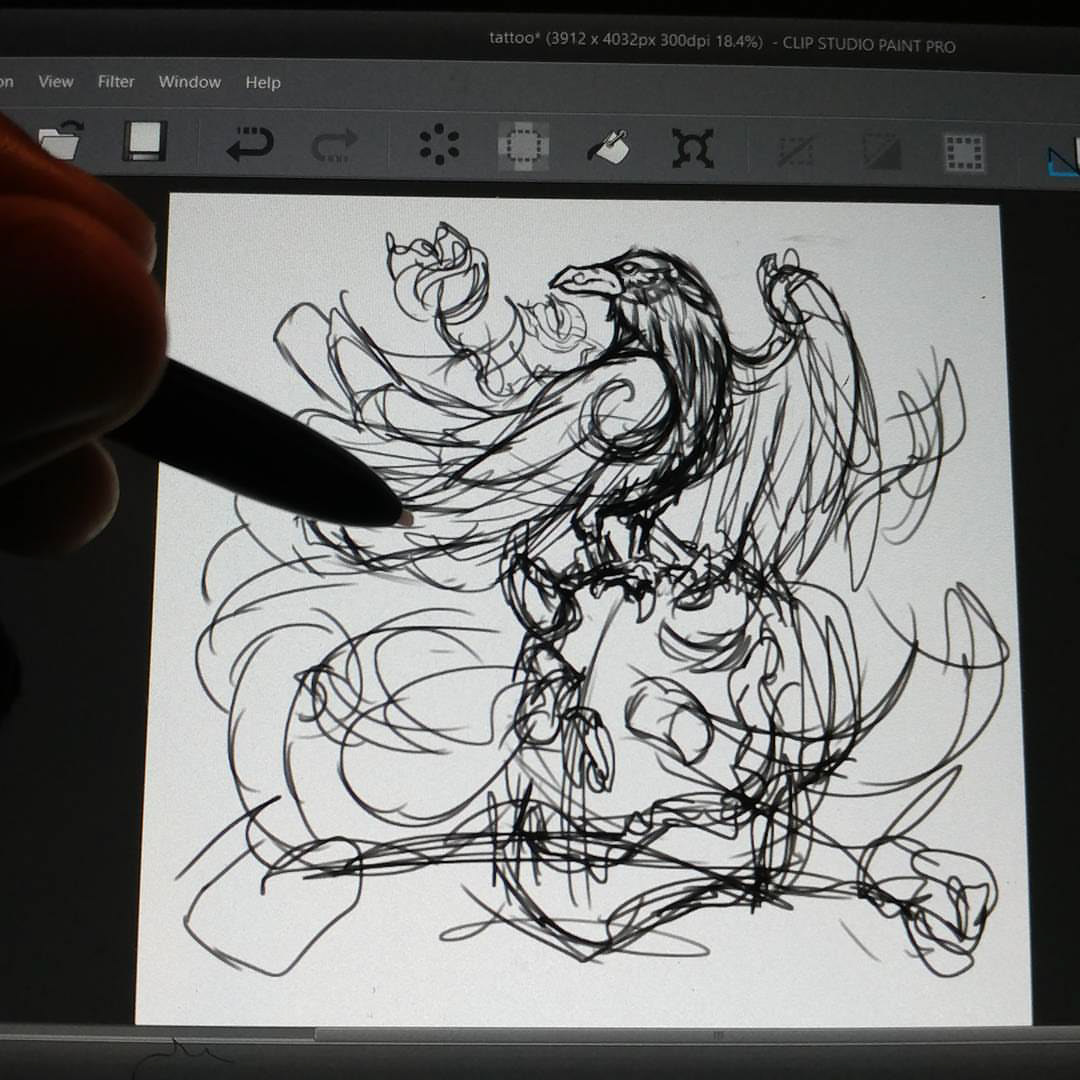Click the Open file folder icon

pyautogui.click(x=61, y=140)
